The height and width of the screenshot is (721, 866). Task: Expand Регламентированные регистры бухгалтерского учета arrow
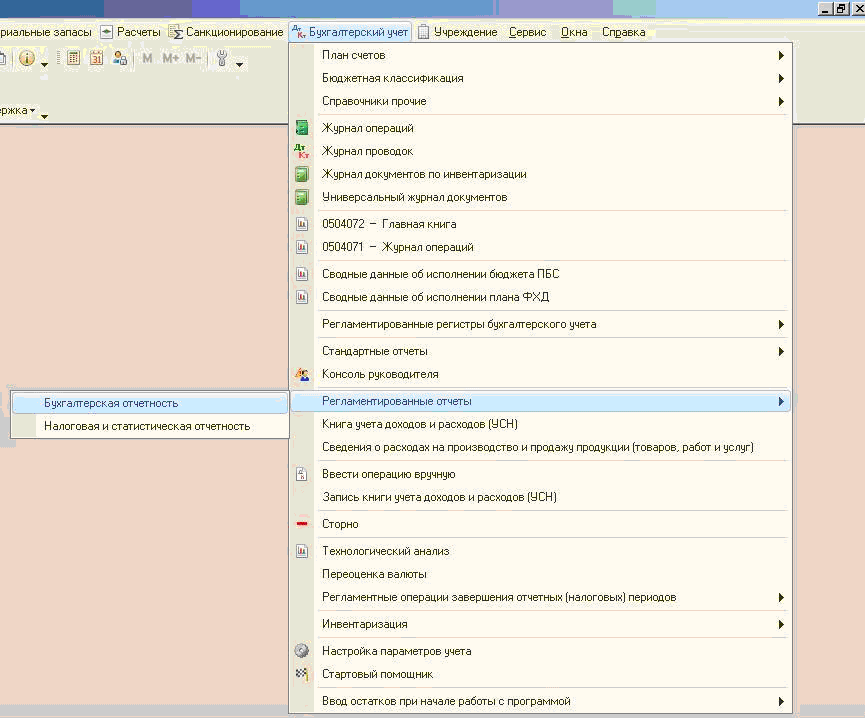click(781, 324)
